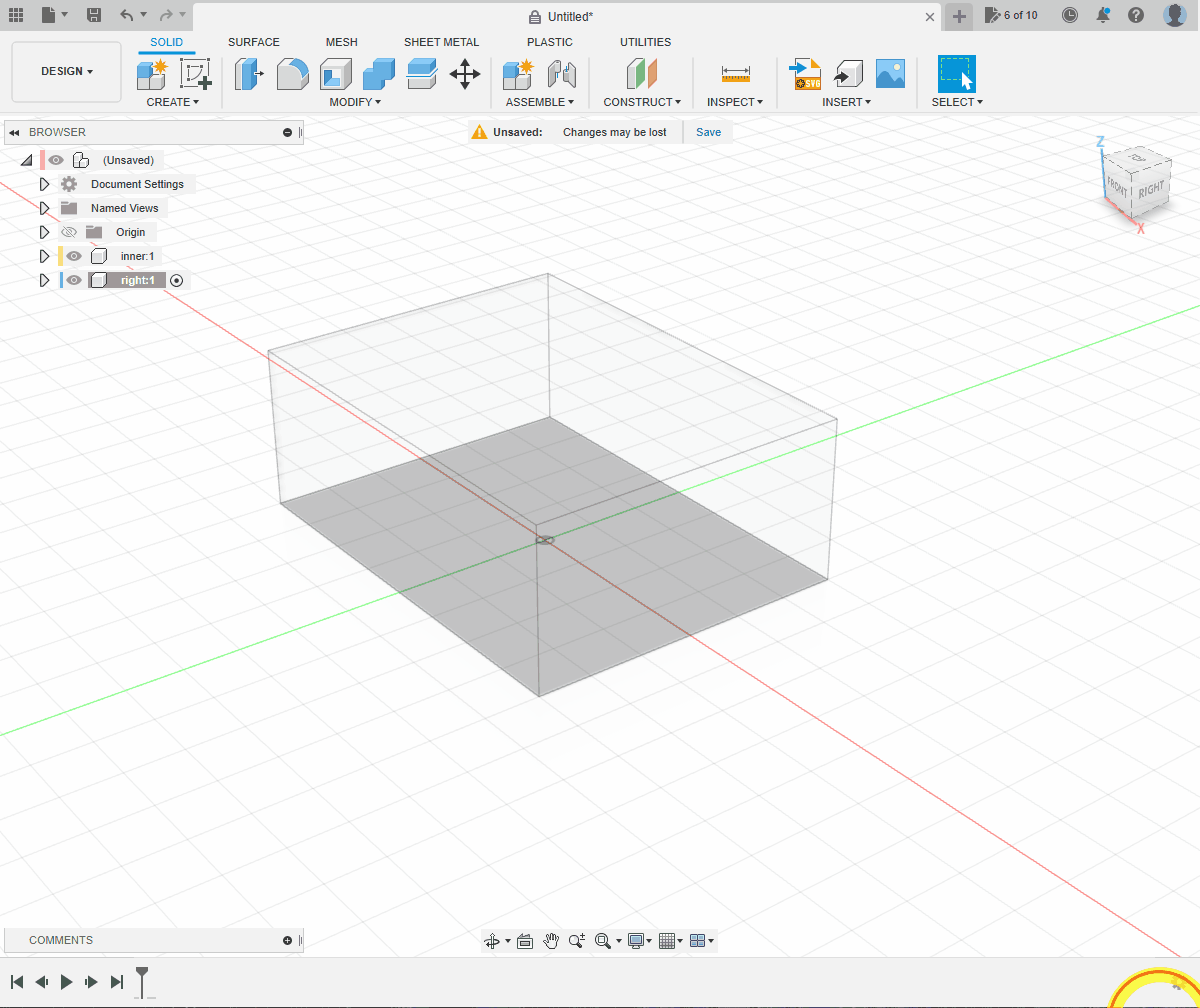Open the SHEET METAL tab
This screenshot has height=1008, width=1200.
point(441,42)
